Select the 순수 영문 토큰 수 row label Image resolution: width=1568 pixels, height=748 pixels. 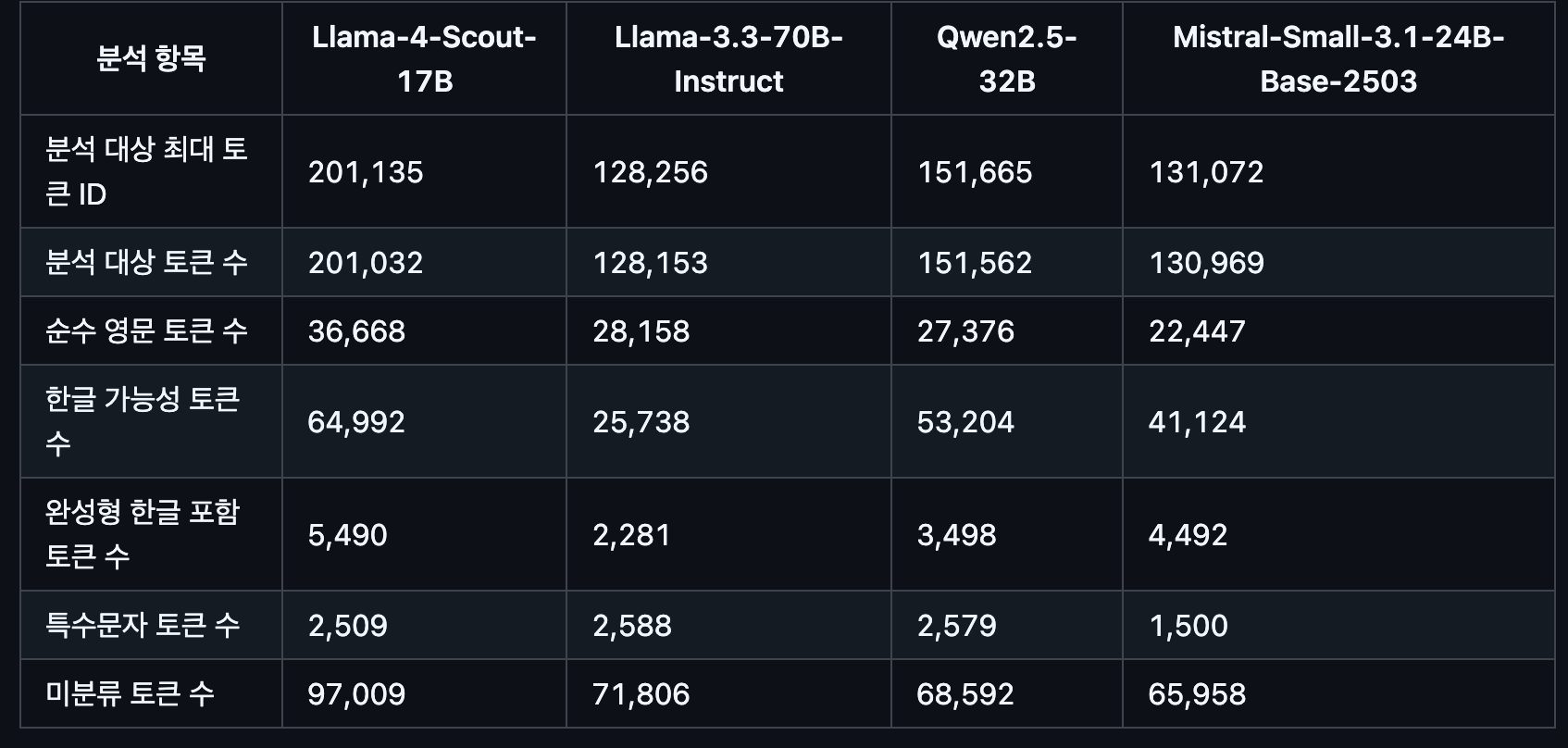(x=146, y=330)
